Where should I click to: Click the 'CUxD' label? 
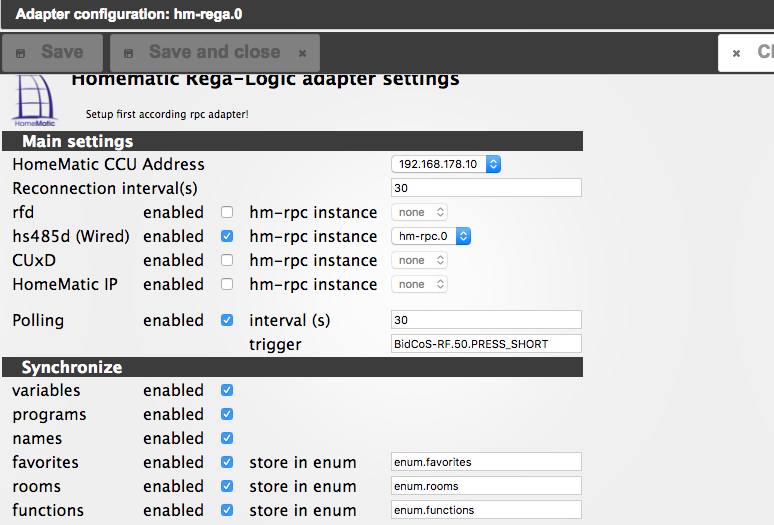pos(34,260)
